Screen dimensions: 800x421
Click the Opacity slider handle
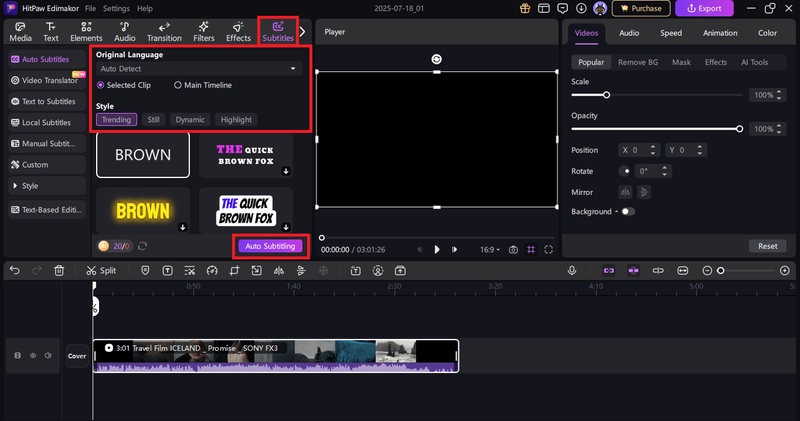(739, 129)
